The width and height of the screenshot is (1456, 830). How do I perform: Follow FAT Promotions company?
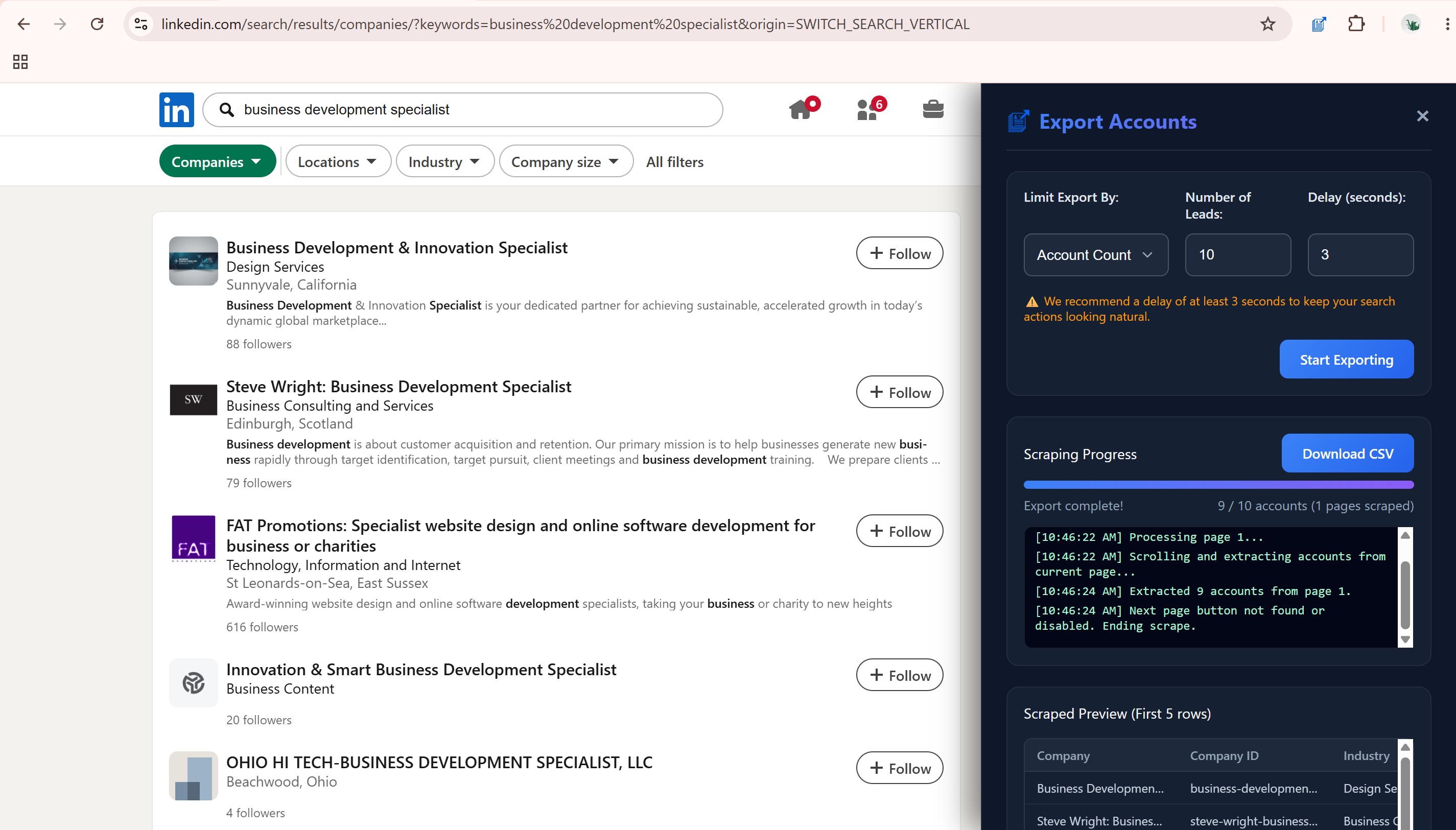coord(899,531)
